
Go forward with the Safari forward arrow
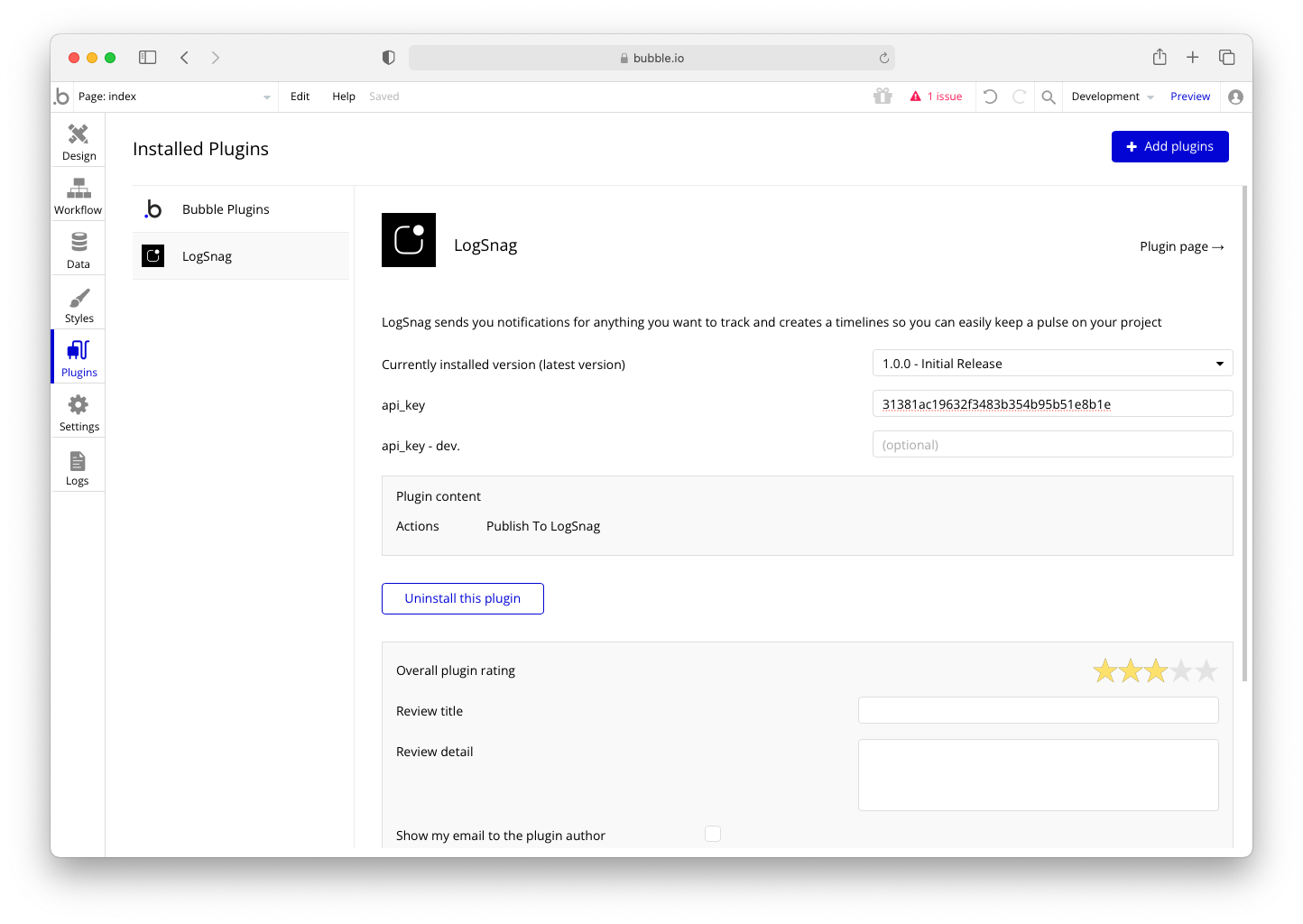tap(215, 58)
